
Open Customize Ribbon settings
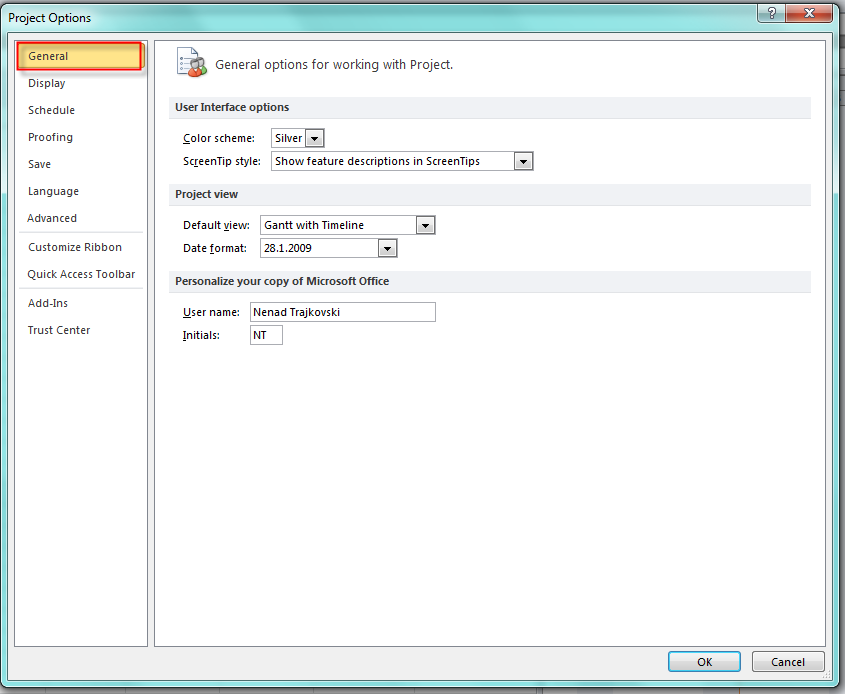click(x=75, y=248)
